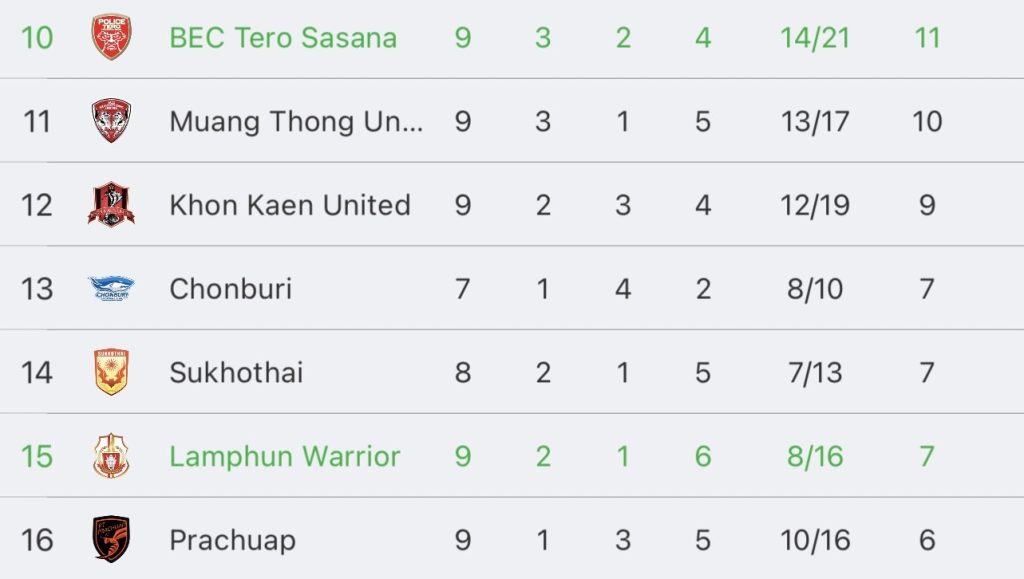Open Khon Kaen United team page

(290, 205)
